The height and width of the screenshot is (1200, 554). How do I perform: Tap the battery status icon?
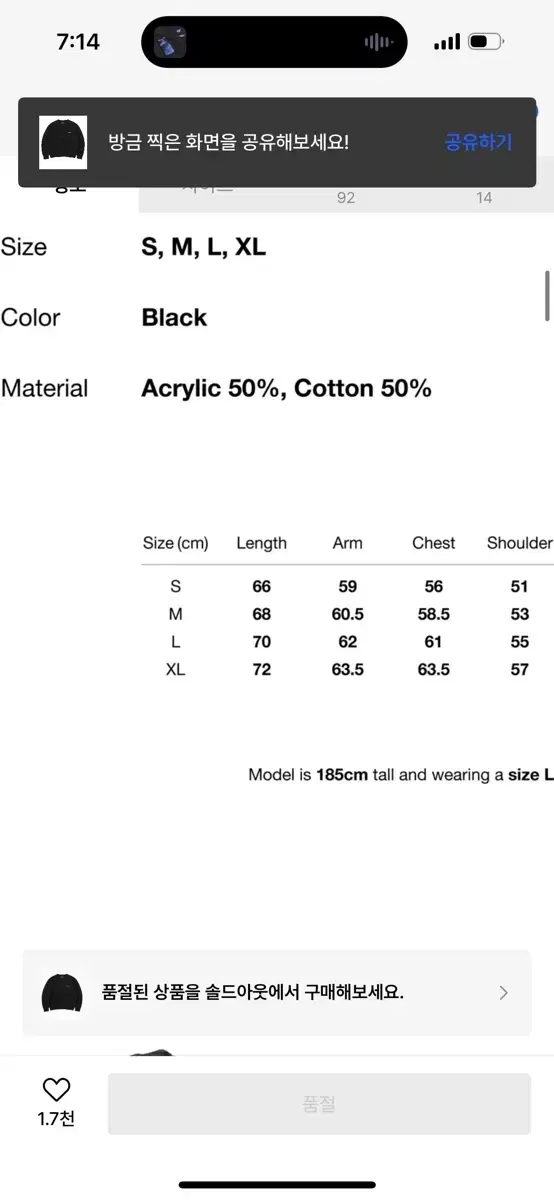(485, 42)
